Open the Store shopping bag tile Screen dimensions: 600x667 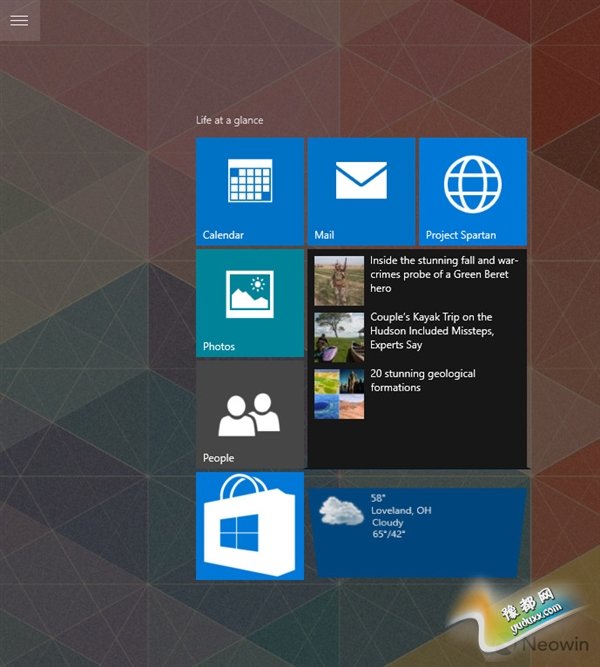point(249,526)
